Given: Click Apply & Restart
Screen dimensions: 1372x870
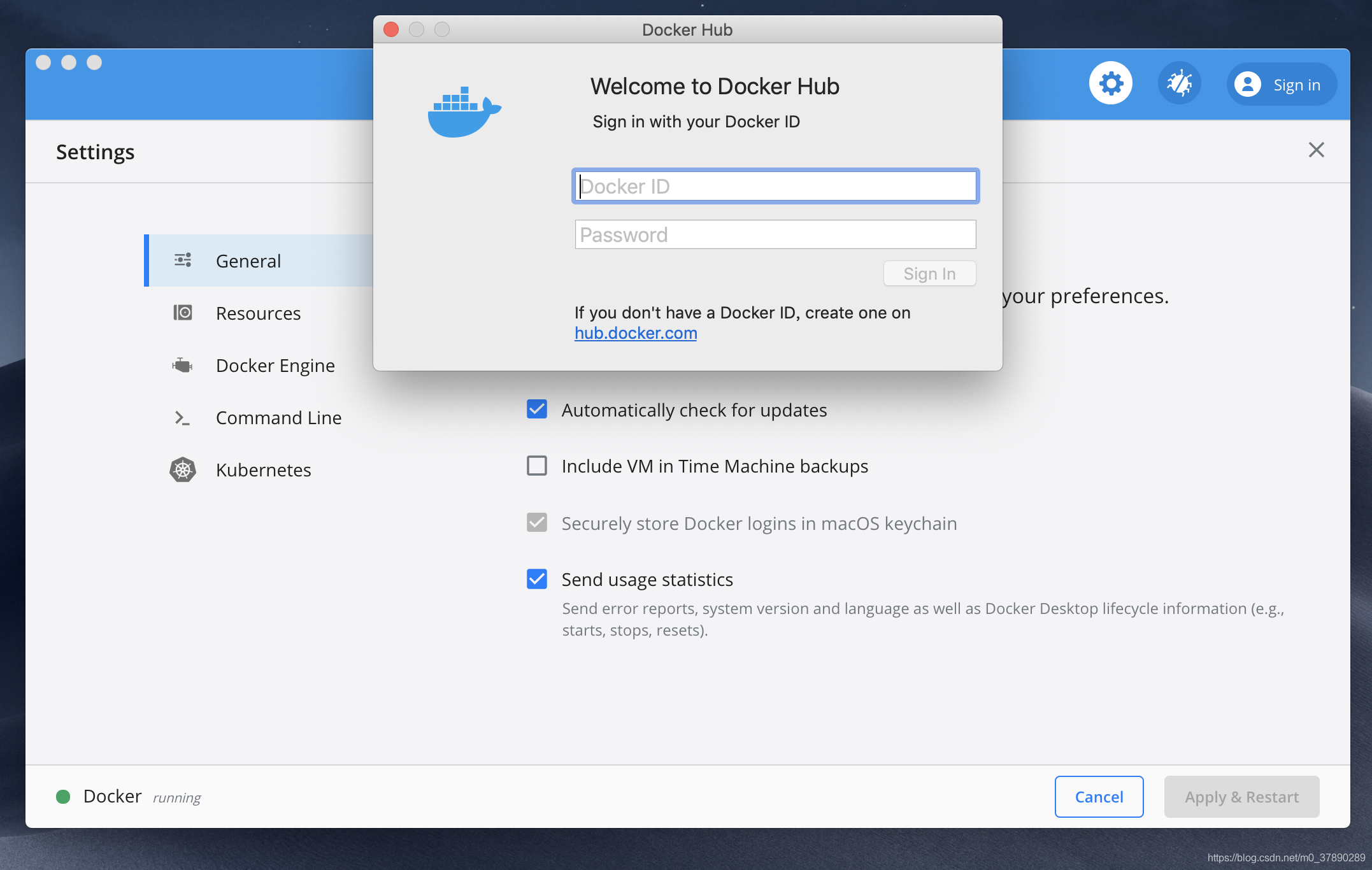Looking at the screenshot, I should tap(1241, 797).
